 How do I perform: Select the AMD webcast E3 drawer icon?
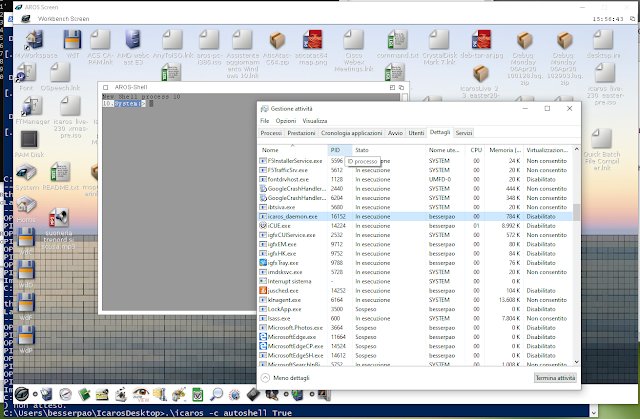[133, 40]
